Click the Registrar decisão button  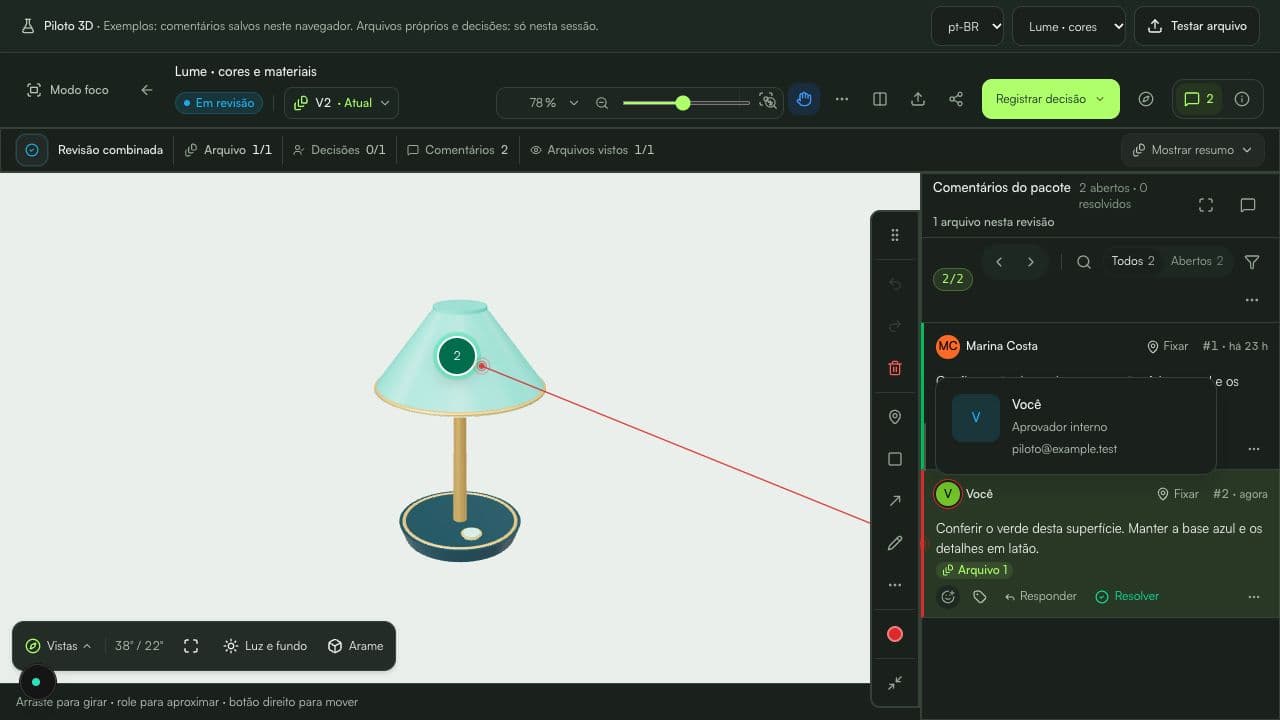1050,99
